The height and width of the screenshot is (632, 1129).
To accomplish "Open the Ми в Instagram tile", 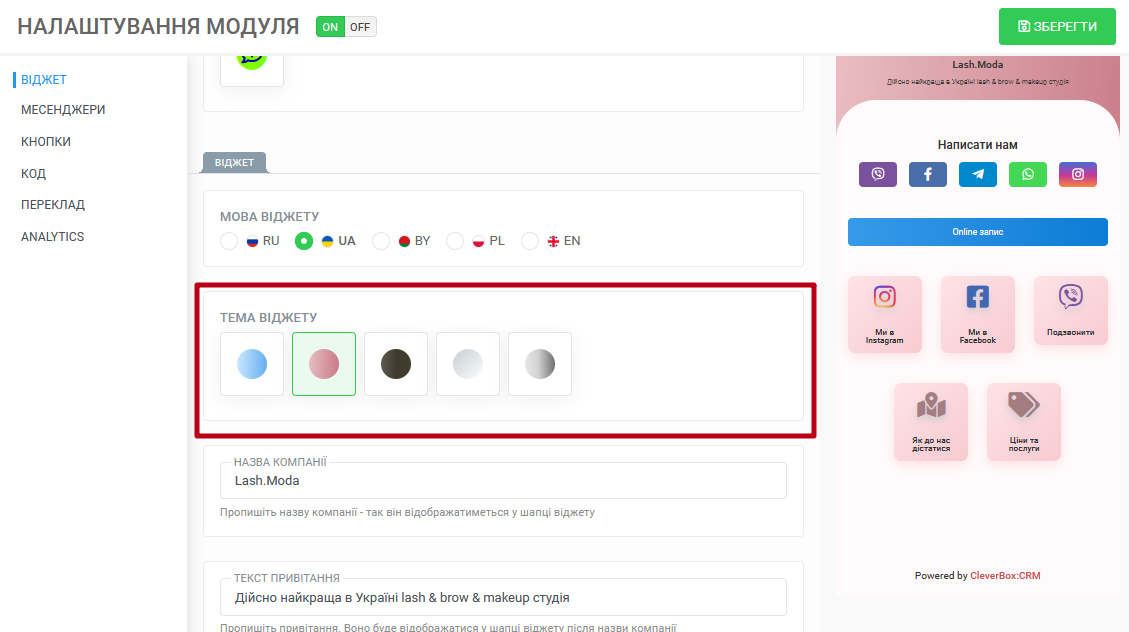I will (x=884, y=314).
